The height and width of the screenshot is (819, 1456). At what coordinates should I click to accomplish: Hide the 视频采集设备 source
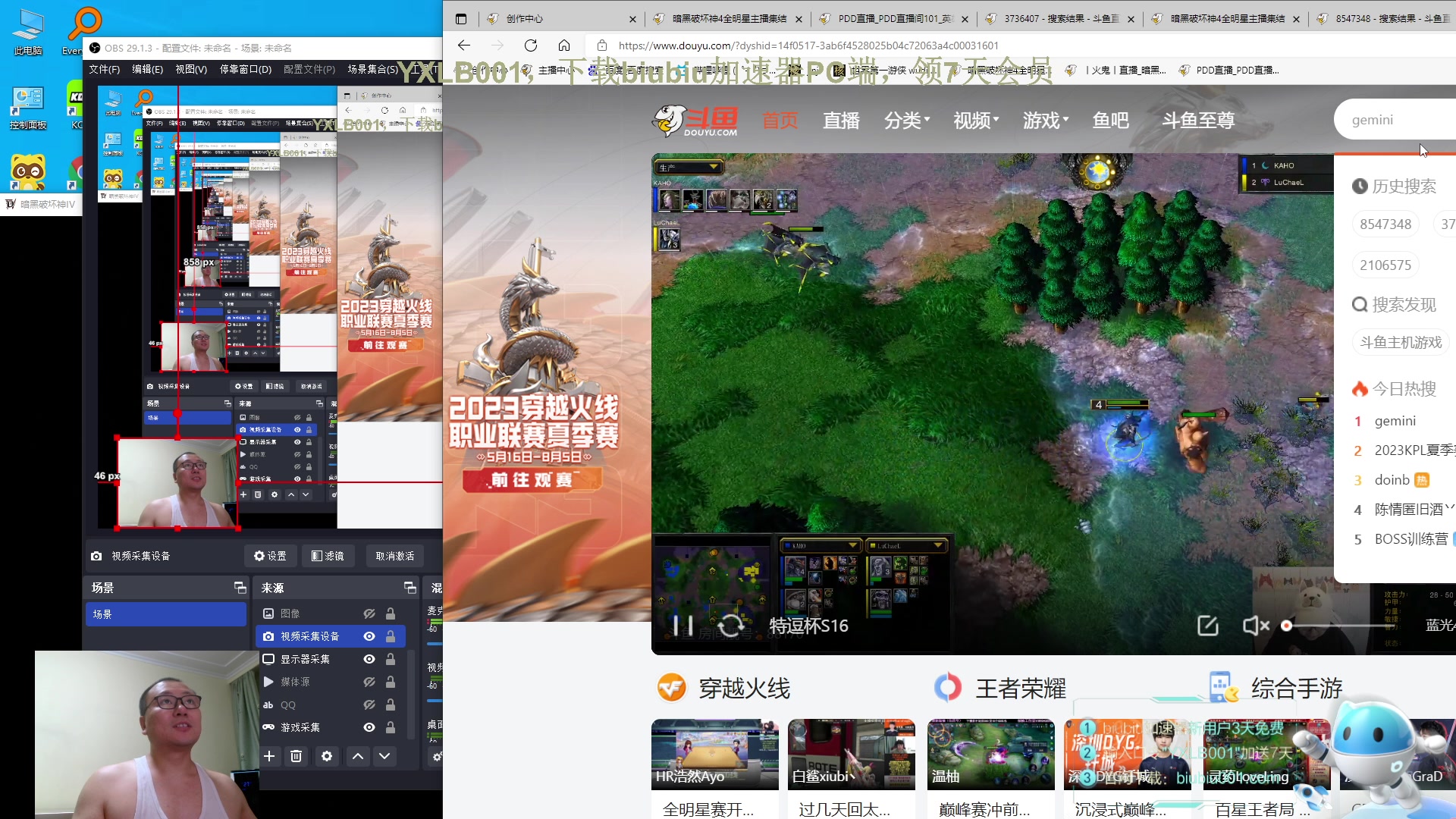click(369, 636)
